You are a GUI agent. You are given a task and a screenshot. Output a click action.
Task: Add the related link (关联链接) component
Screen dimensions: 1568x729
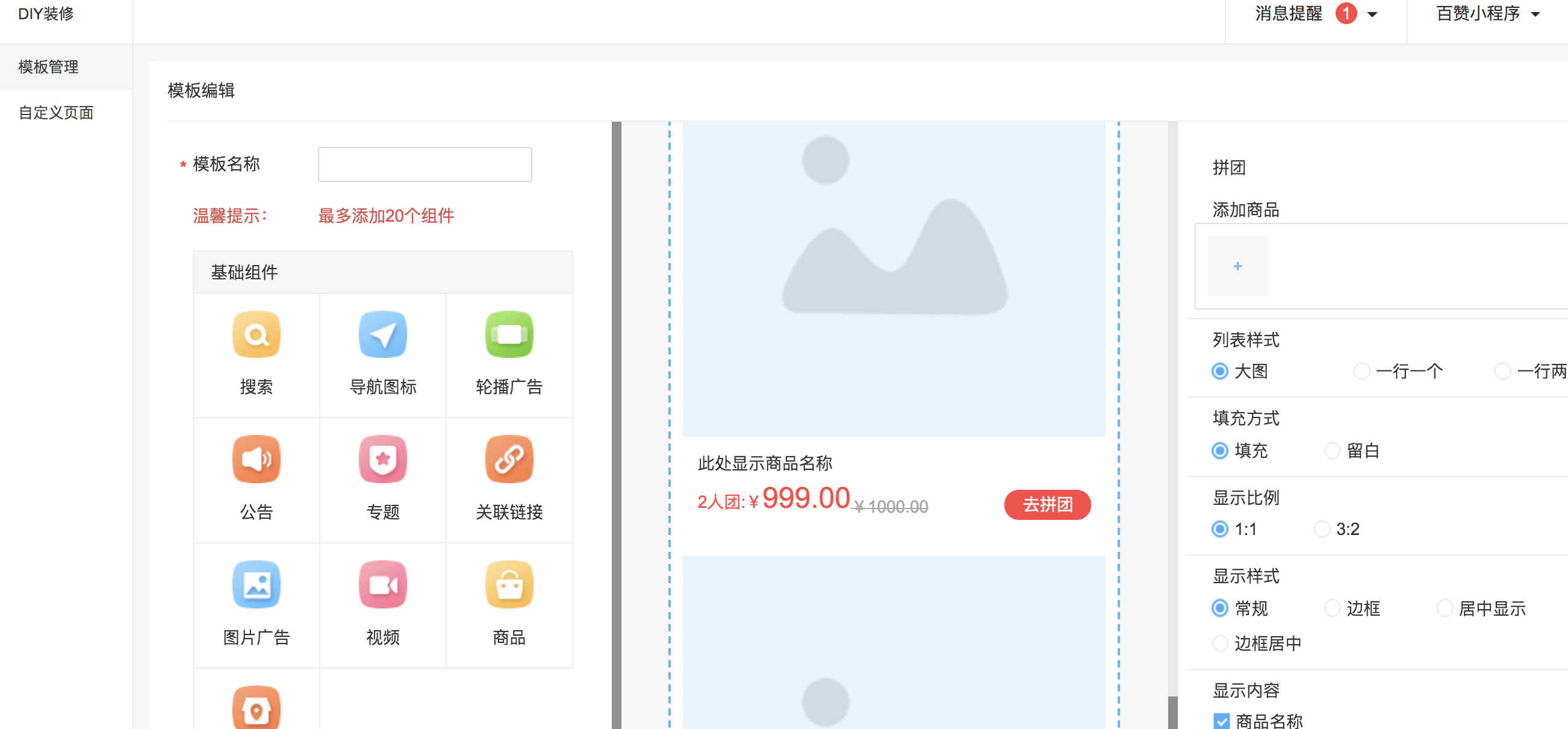click(x=509, y=459)
